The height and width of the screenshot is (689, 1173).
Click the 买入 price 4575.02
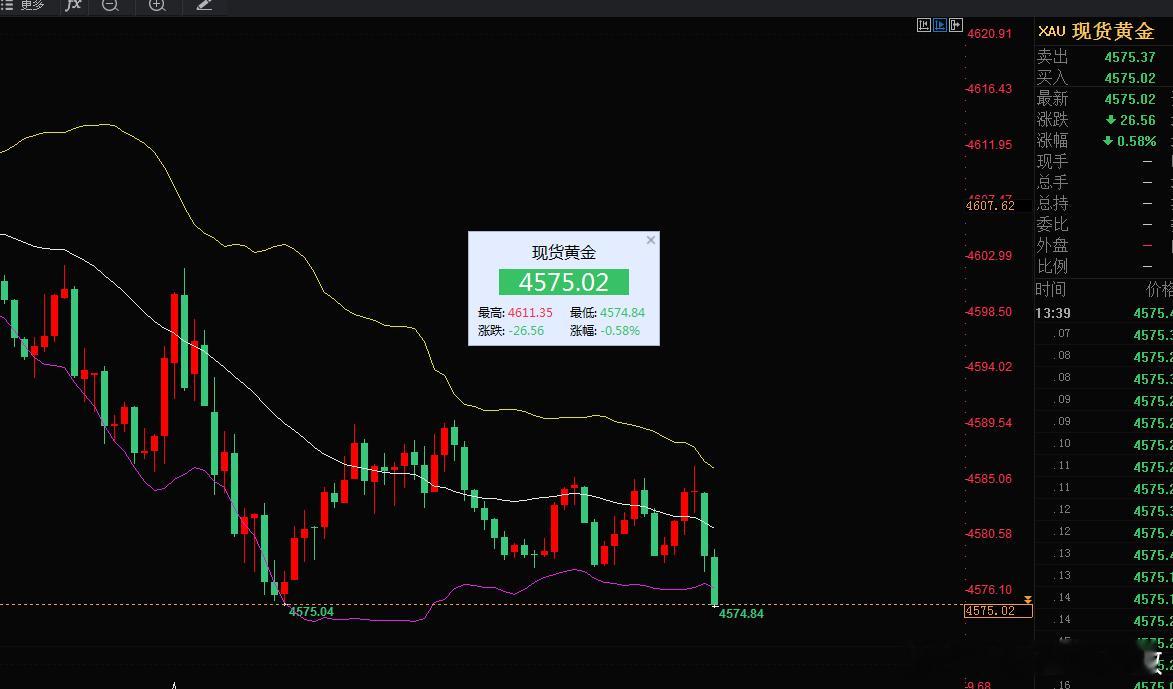click(x=1130, y=78)
